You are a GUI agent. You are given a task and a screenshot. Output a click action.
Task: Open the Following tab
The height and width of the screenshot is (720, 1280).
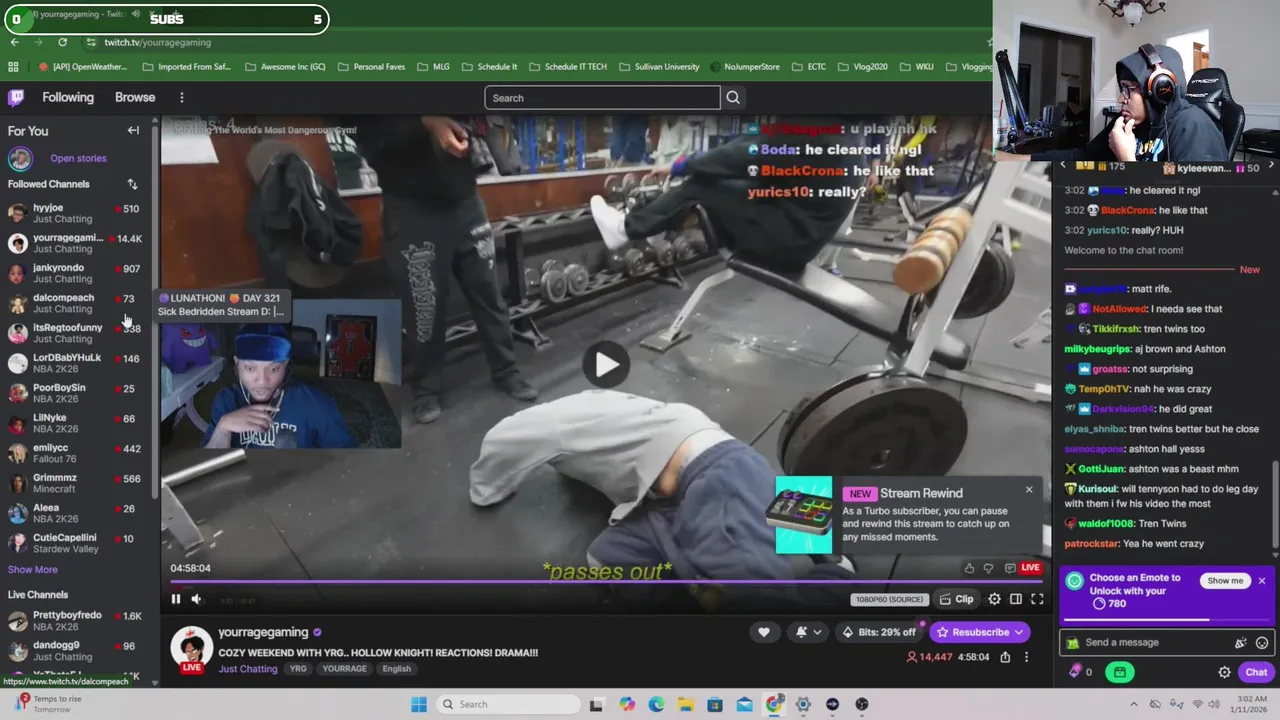(68, 97)
